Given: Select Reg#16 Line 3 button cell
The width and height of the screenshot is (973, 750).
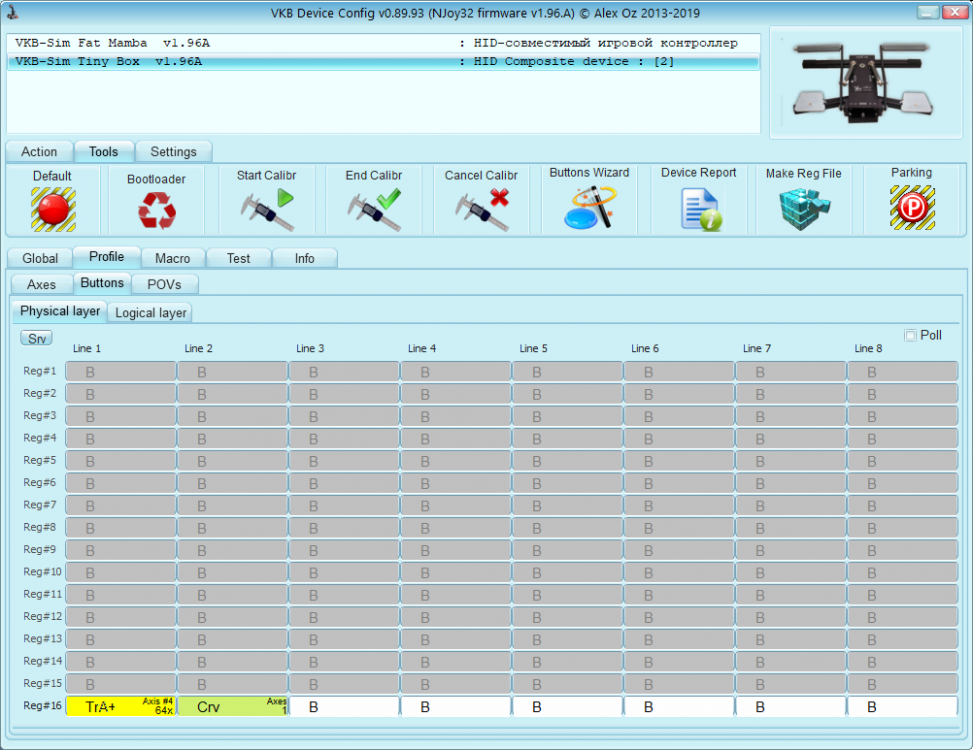Looking at the screenshot, I should [344, 707].
